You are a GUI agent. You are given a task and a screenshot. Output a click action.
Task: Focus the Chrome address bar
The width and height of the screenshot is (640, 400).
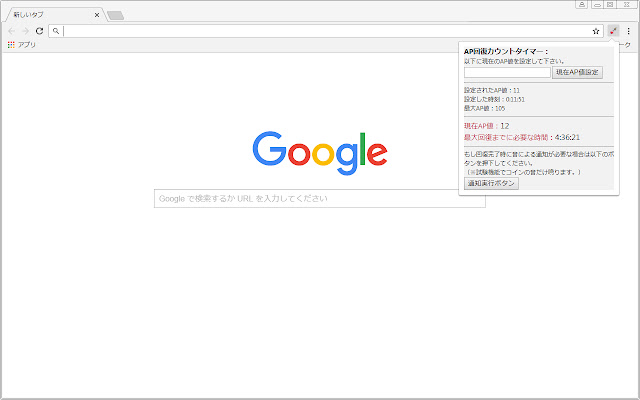pos(326,31)
